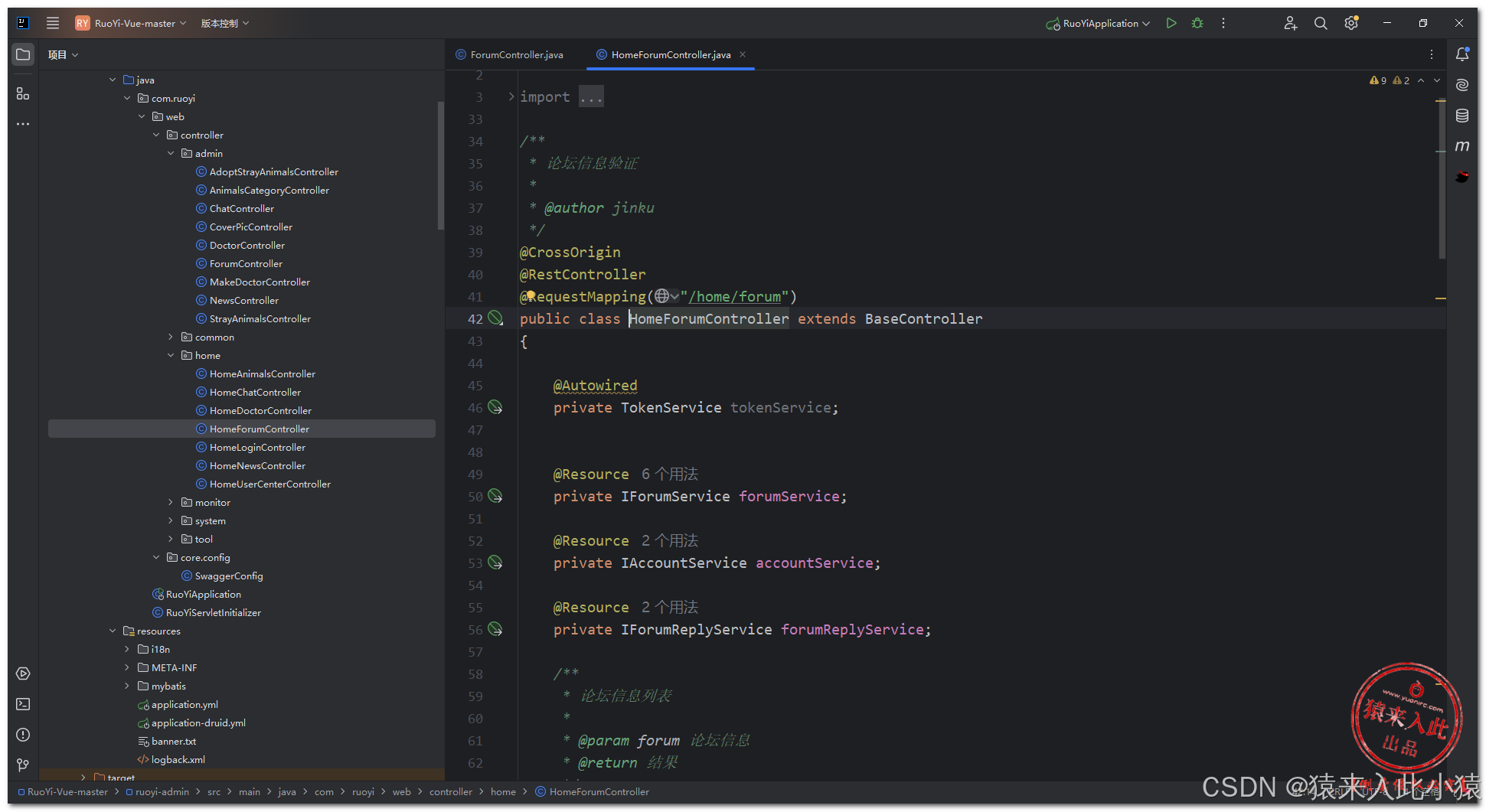Click controller in the breadcrumb bar

(451, 792)
